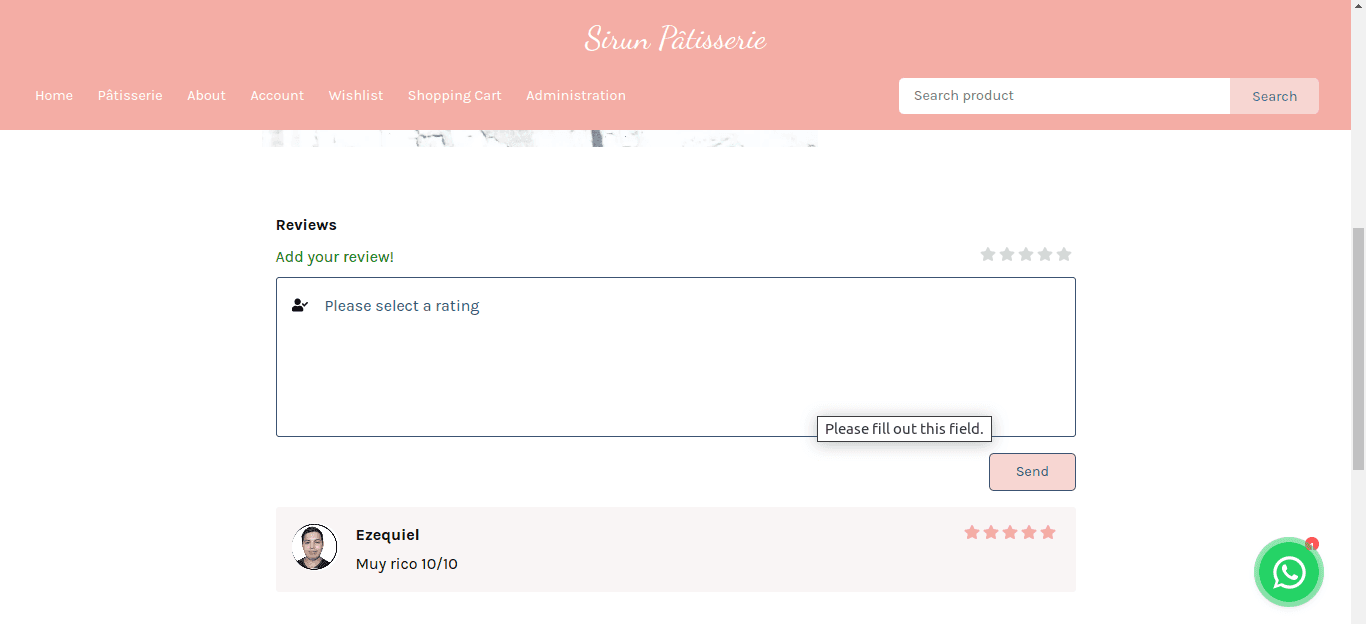Go to the Home page
This screenshot has height=624, width=1366.
54,96
